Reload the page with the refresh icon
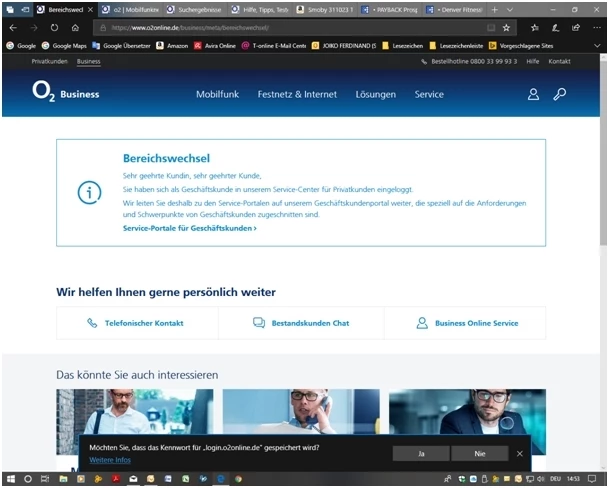609x488 pixels. (54, 28)
